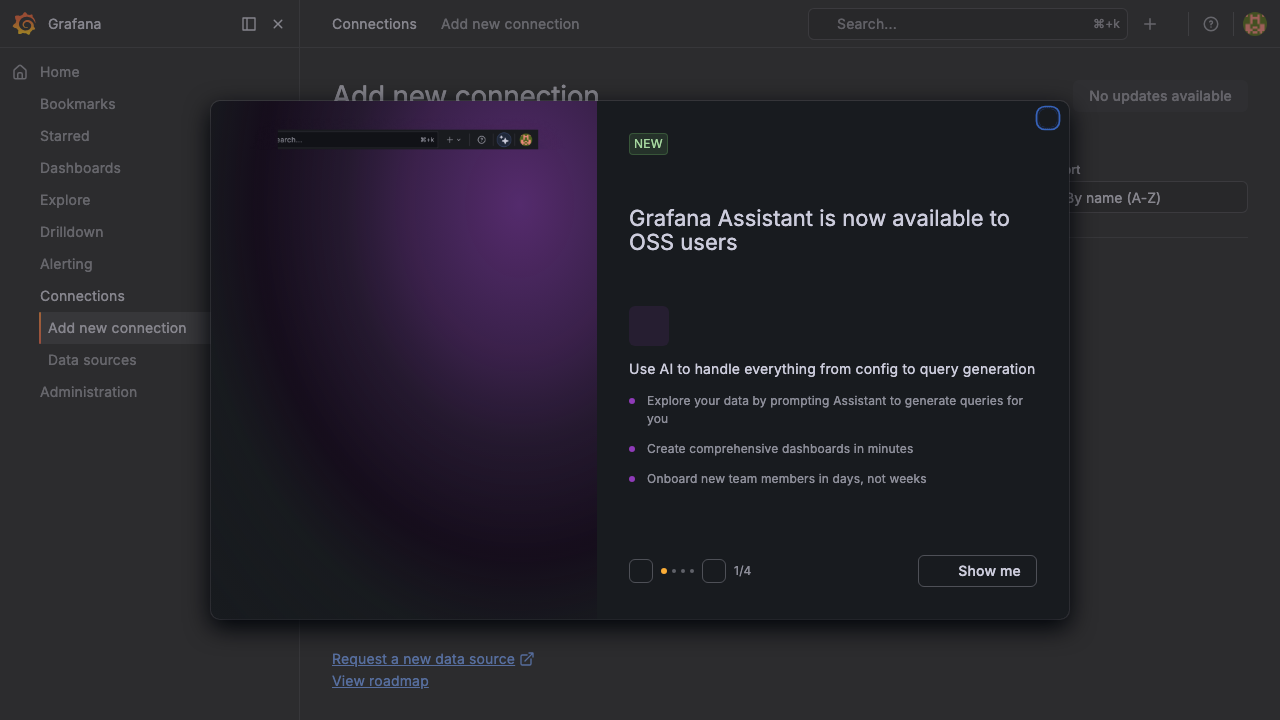Viewport: 1280px width, 720px height.
Task: Open the user avatar menu
Action: [1255, 24]
